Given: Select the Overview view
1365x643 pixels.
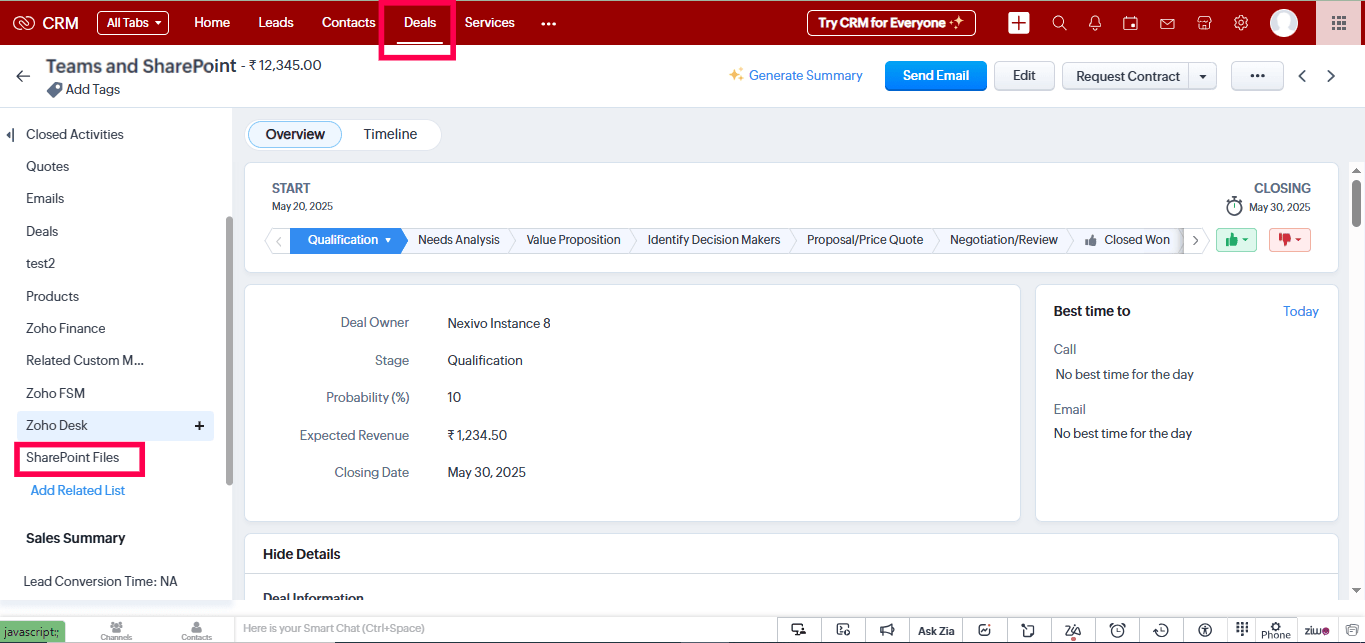Looking at the screenshot, I should (x=295, y=134).
